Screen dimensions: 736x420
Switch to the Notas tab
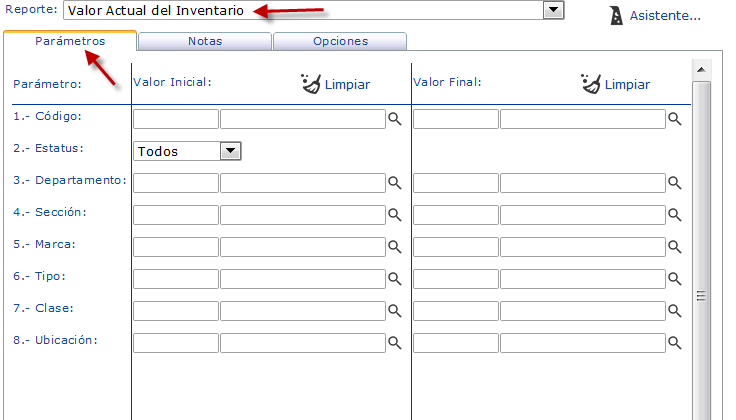205,42
